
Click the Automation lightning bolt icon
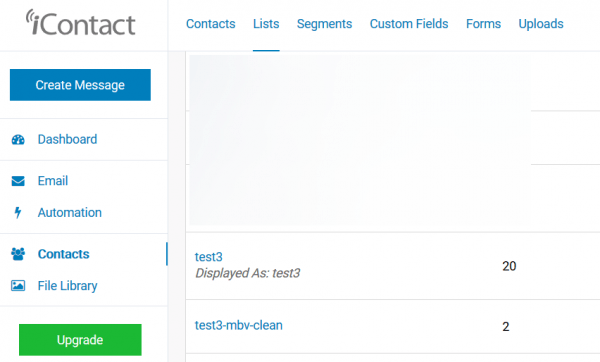[x=18, y=212]
